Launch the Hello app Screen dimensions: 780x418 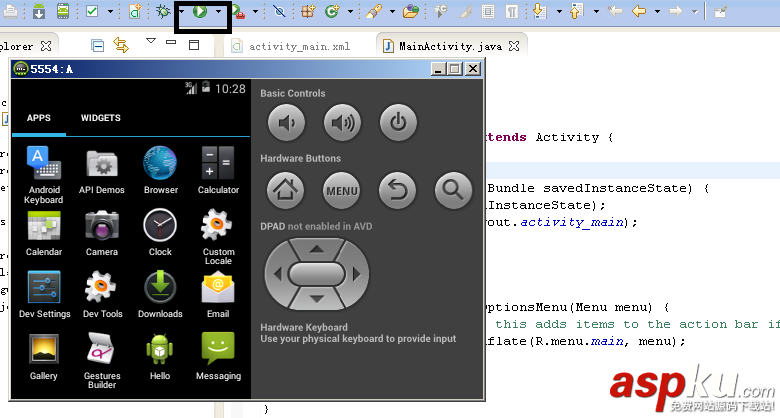coord(160,357)
